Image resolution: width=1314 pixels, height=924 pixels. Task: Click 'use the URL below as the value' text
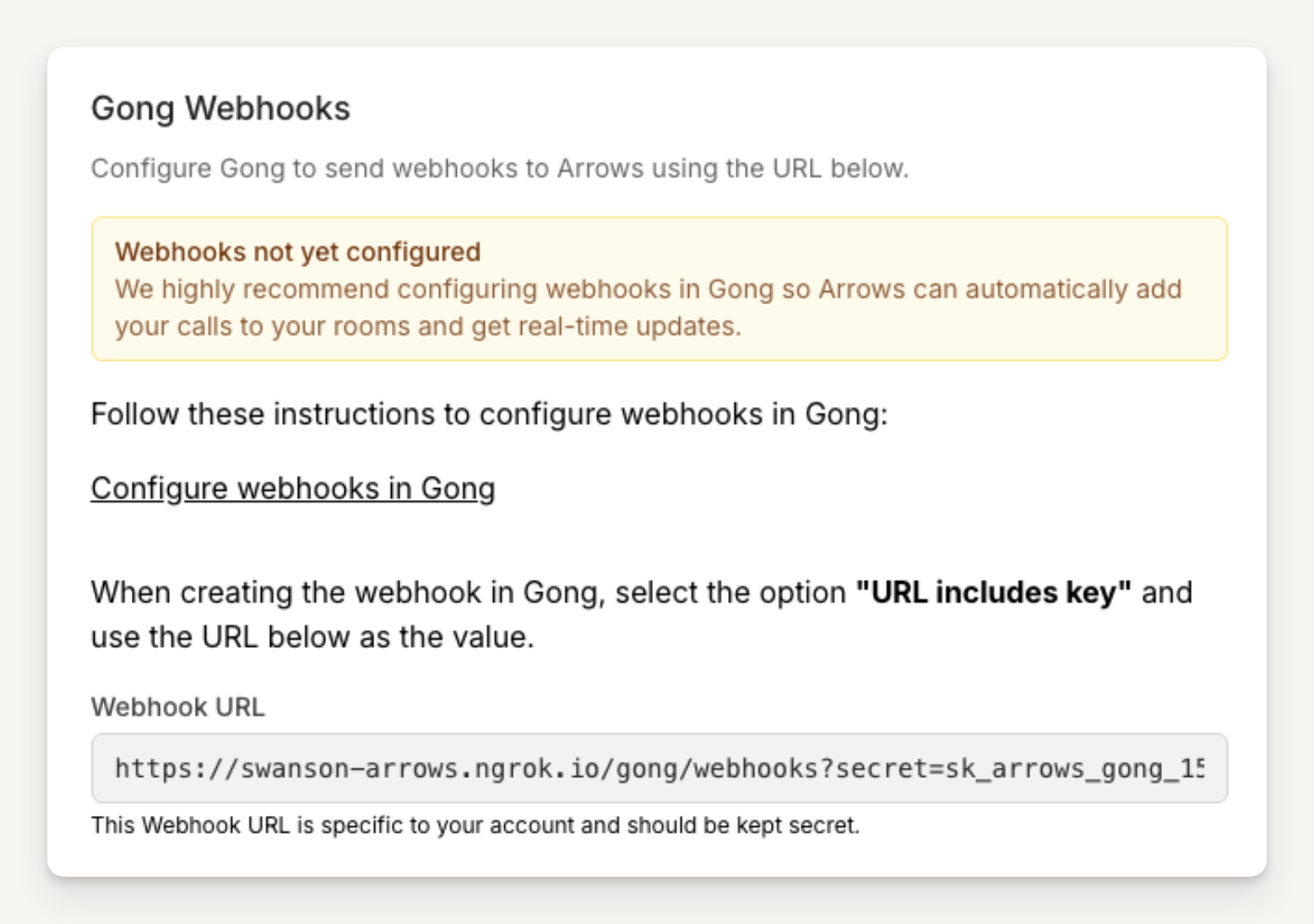tap(312, 637)
